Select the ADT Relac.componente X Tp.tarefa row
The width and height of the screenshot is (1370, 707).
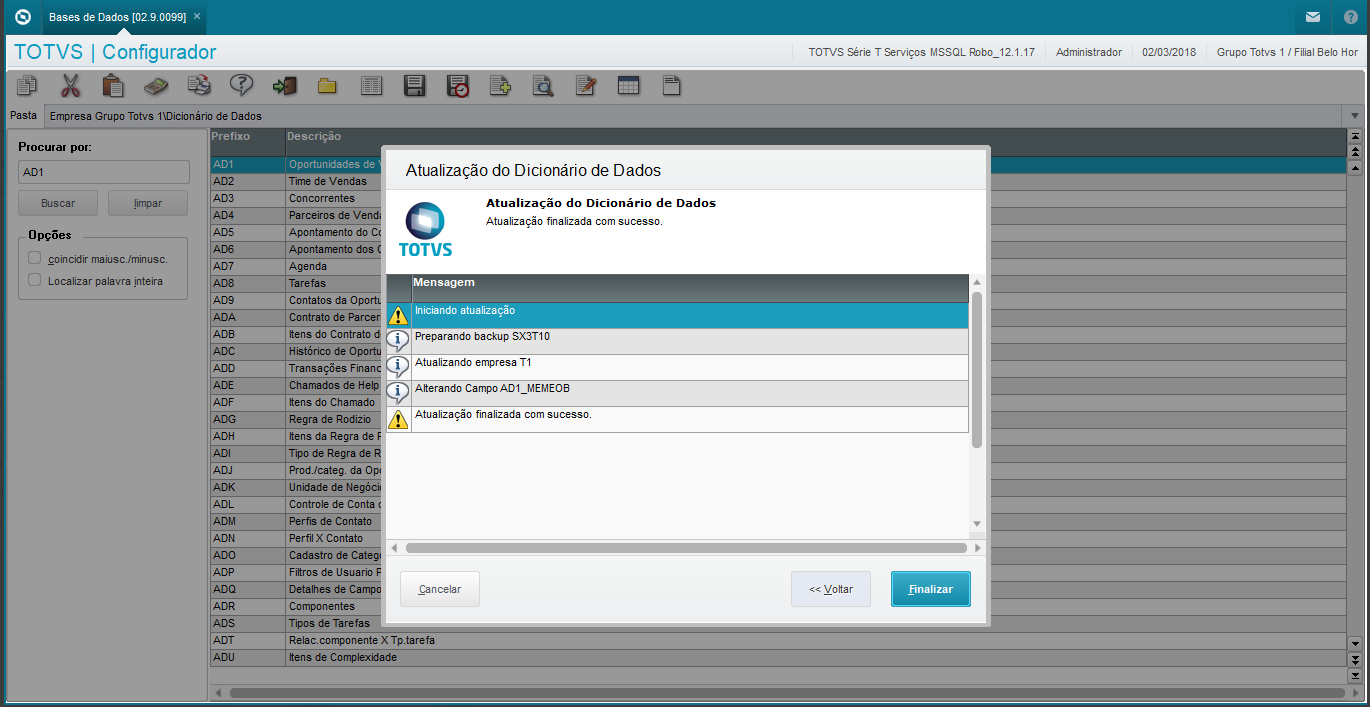pyautogui.click(x=778, y=640)
